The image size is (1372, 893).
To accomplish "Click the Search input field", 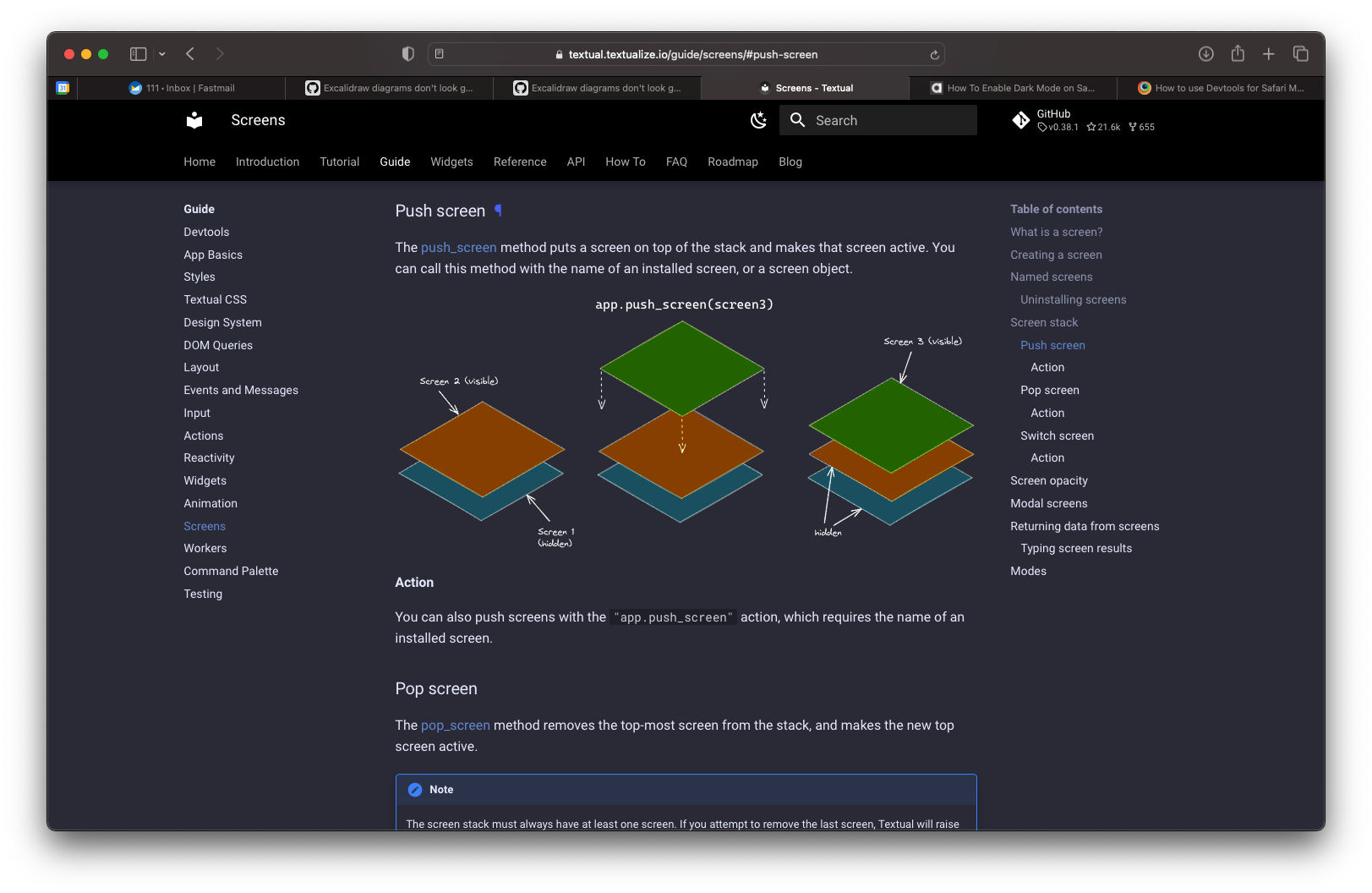I will pyautogui.click(x=878, y=120).
